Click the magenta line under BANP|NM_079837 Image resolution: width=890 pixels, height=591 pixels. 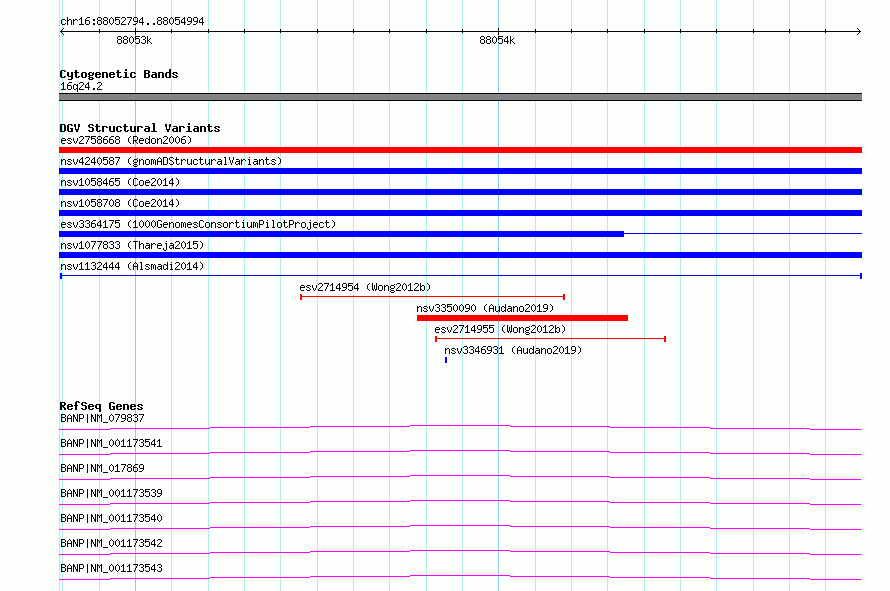coord(460,427)
